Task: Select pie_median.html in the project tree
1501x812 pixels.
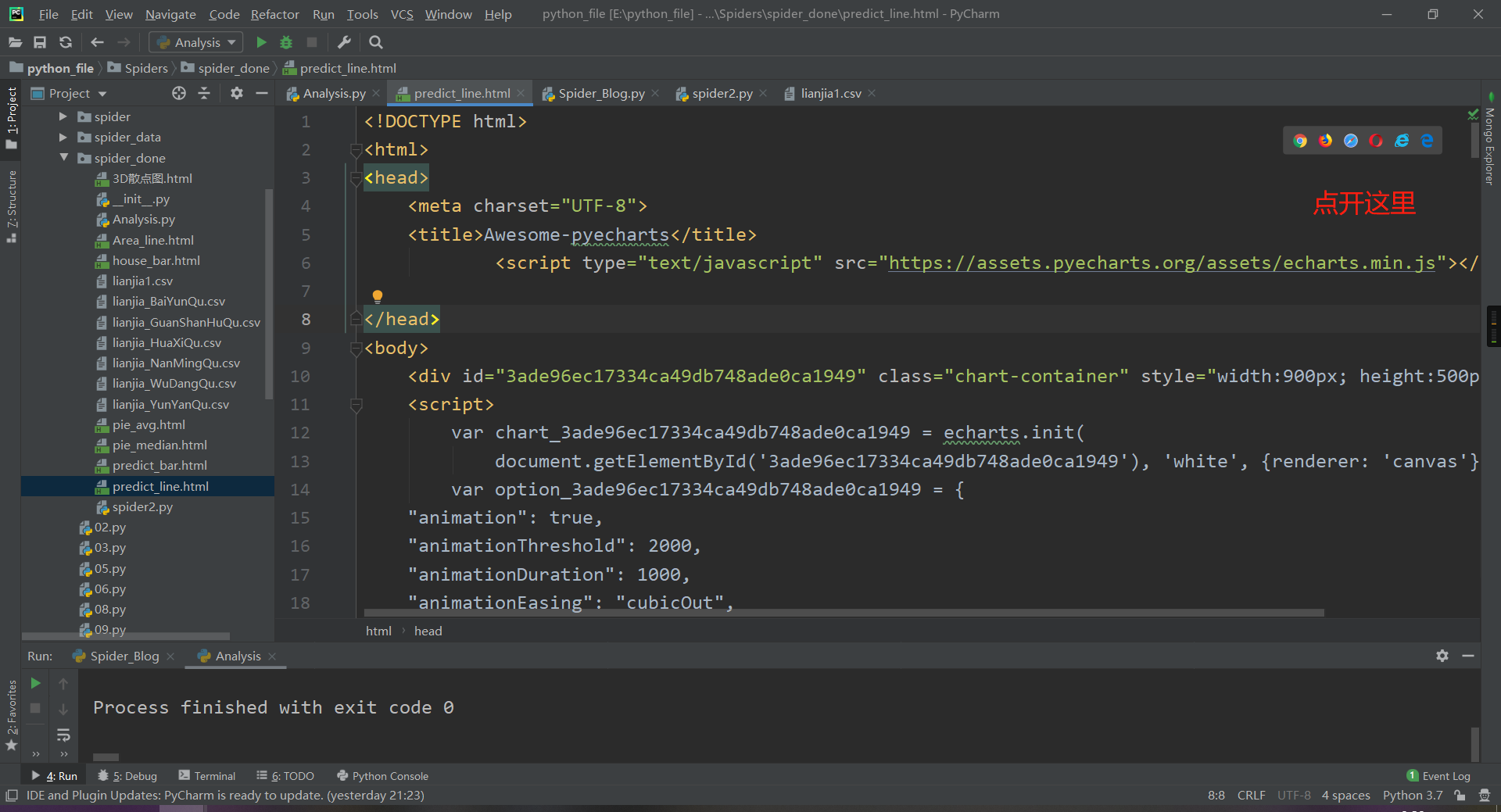Action: 159,445
